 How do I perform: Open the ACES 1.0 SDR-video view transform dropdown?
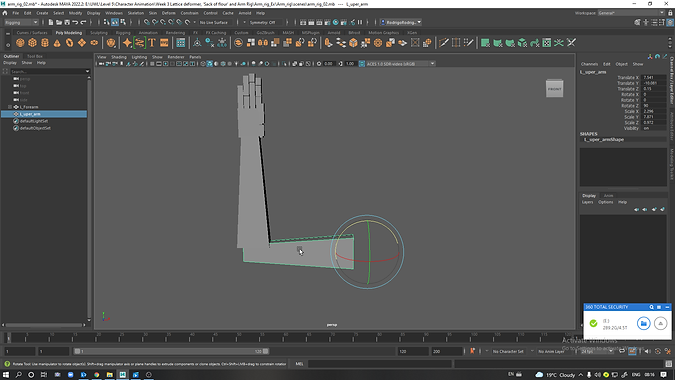(400, 64)
